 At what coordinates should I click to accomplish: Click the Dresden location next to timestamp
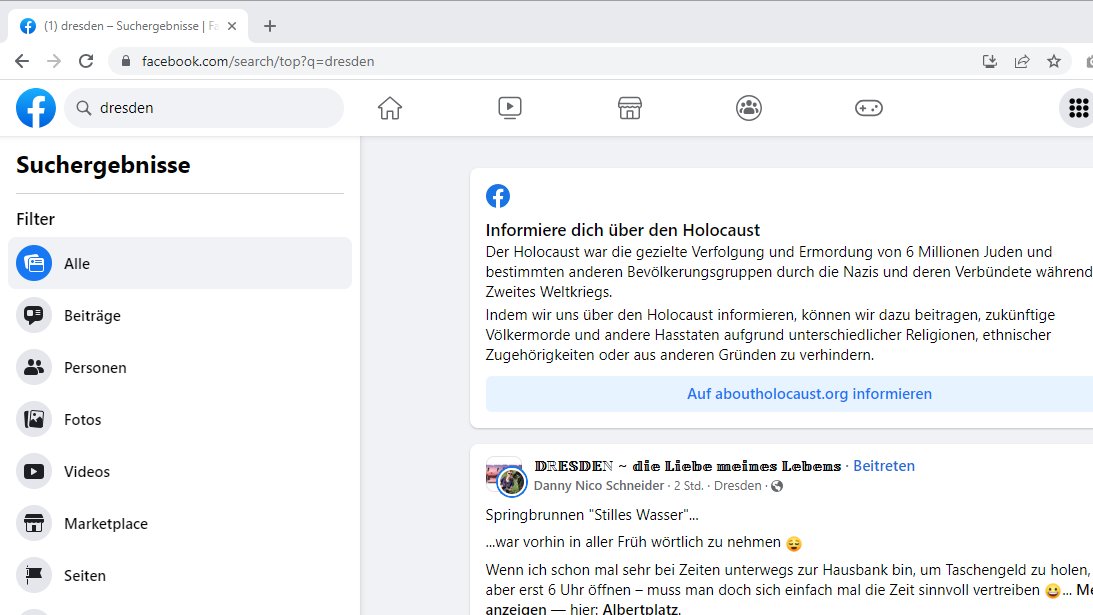tap(737, 485)
